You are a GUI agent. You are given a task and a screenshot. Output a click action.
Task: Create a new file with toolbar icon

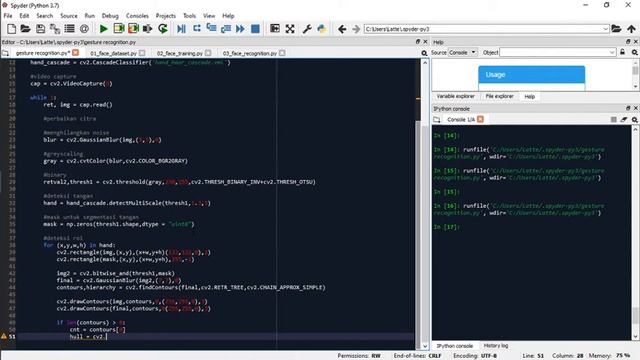(11, 29)
